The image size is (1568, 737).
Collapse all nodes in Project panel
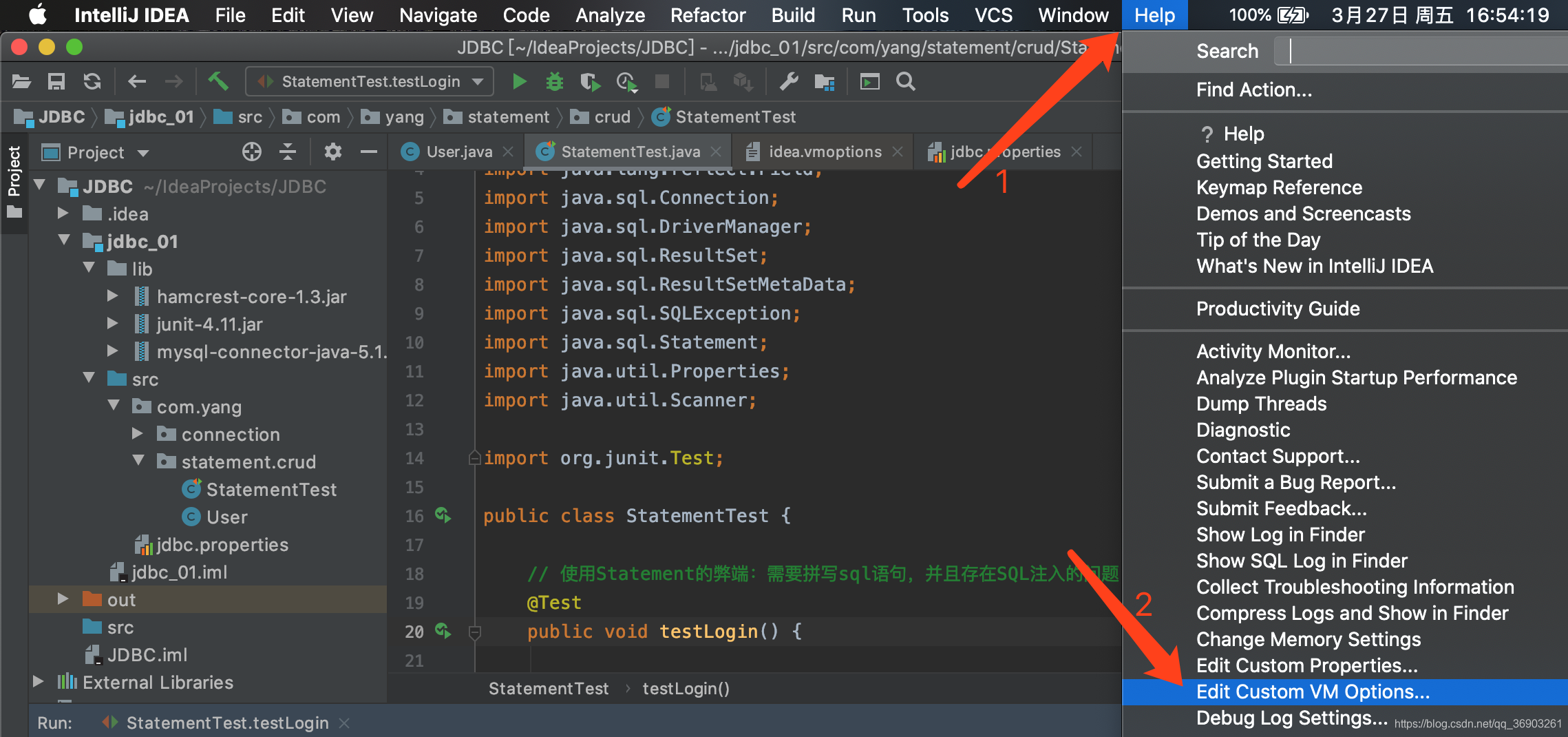point(288,152)
